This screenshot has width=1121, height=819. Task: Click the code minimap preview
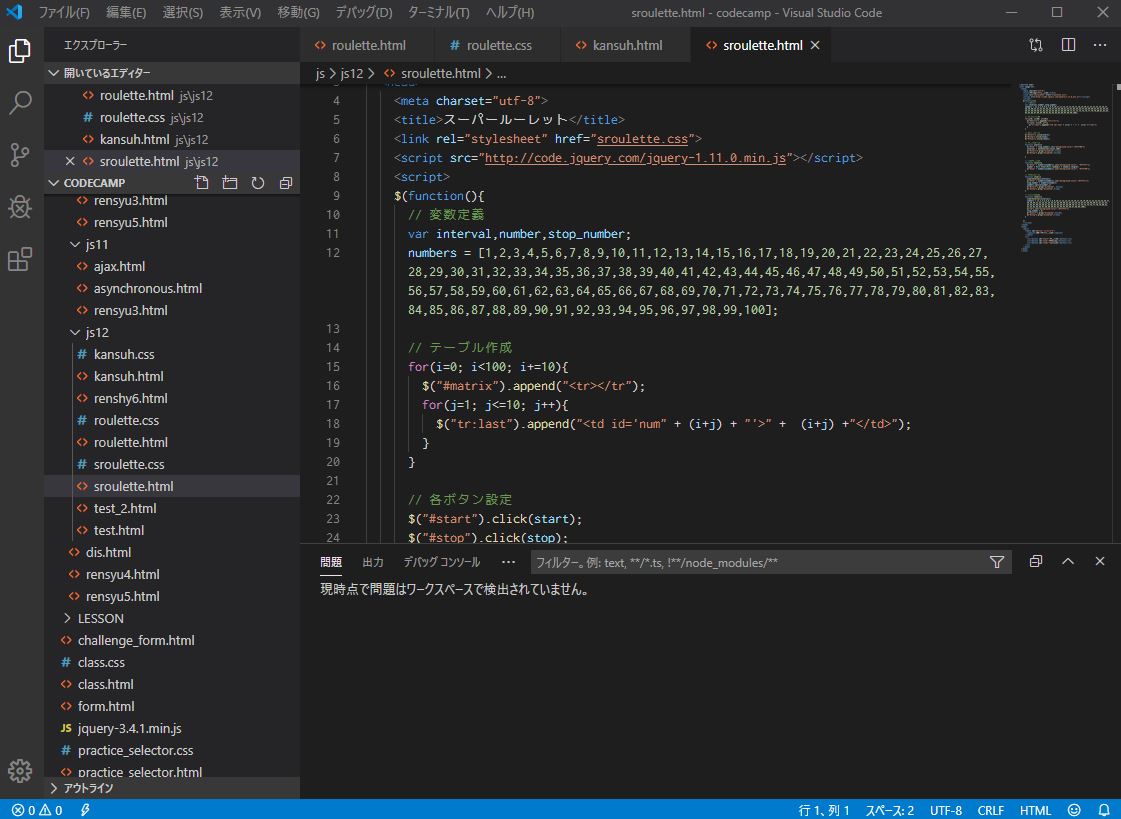[x=1065, y=168]
